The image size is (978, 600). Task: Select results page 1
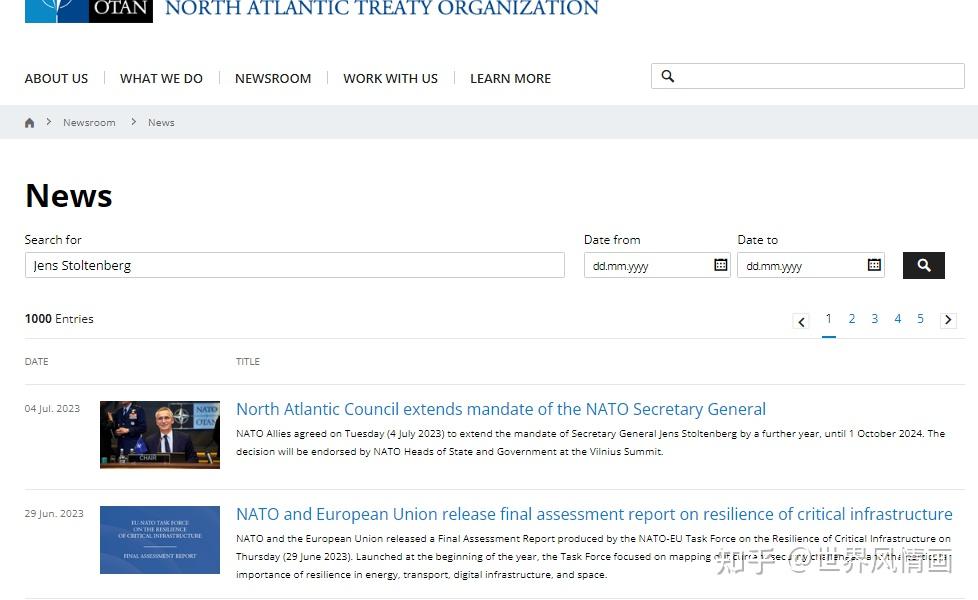pyautogui.click(x=828, y=319)
